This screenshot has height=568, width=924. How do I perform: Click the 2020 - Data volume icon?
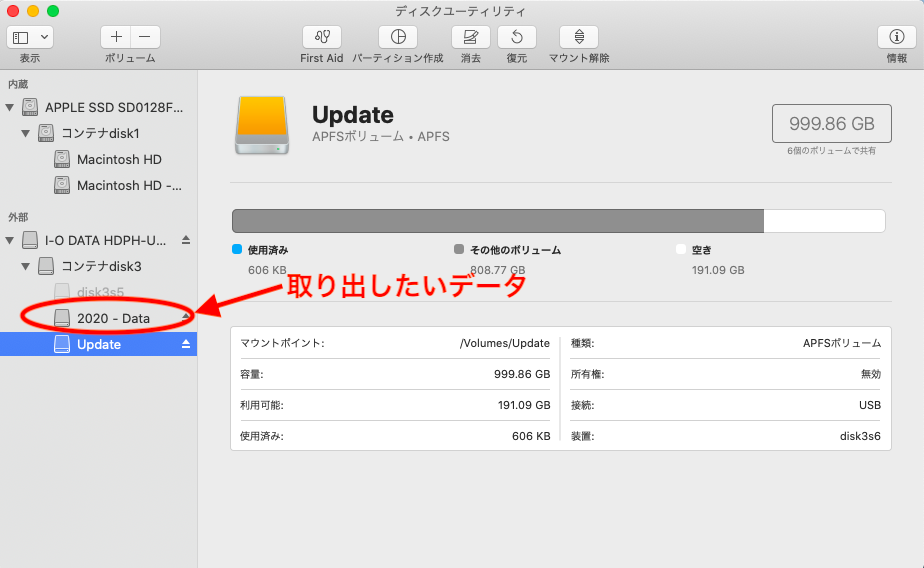pyautogui.click(x=62, y=318)
